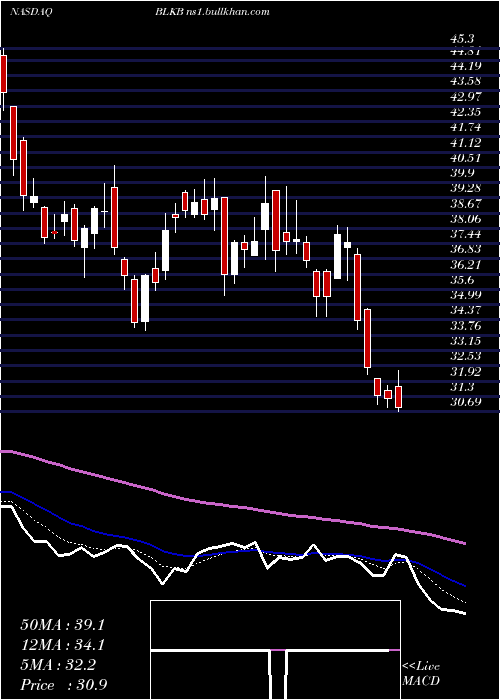Viewport: 500px width, 700px height.
Task: Click the last red candlestick near 30.69
Action: click(x=399, y=397)
